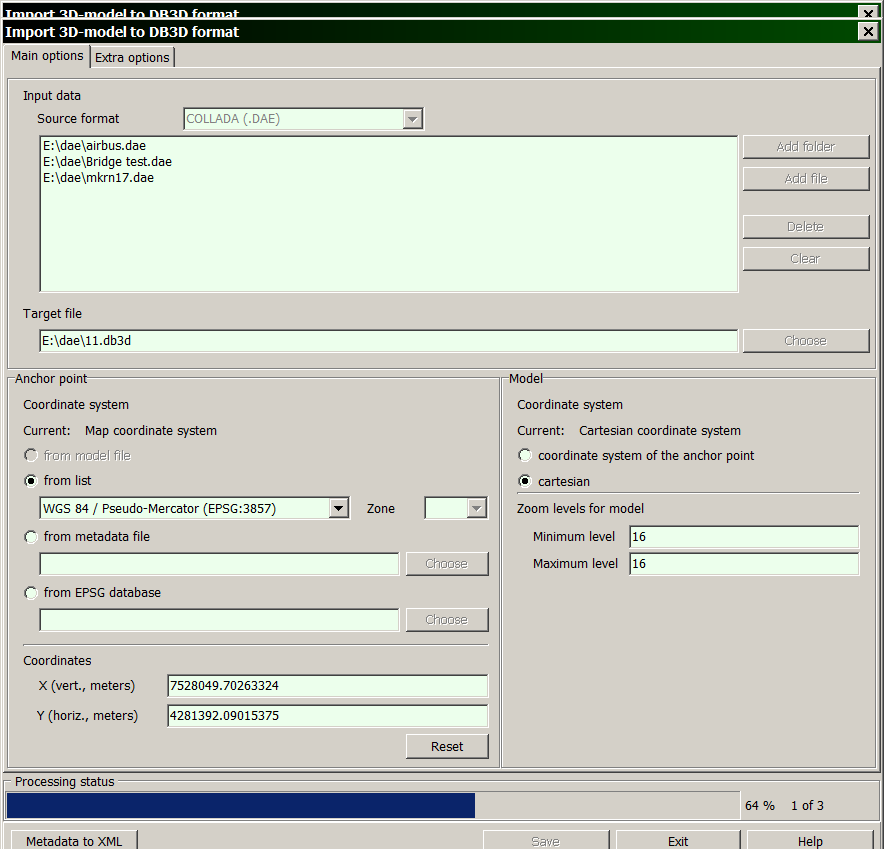Select the 'from metadata file' radio option
Screen dimensions: 884x849
coord(31,537)
